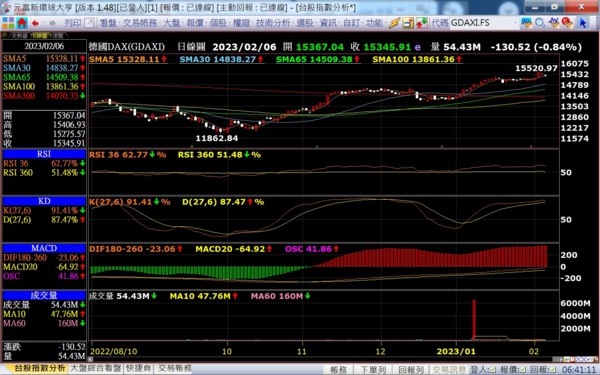Click the chart horizontal scrollbar under the dates
This screenshot has height=375, width=600.
point(323,360)
